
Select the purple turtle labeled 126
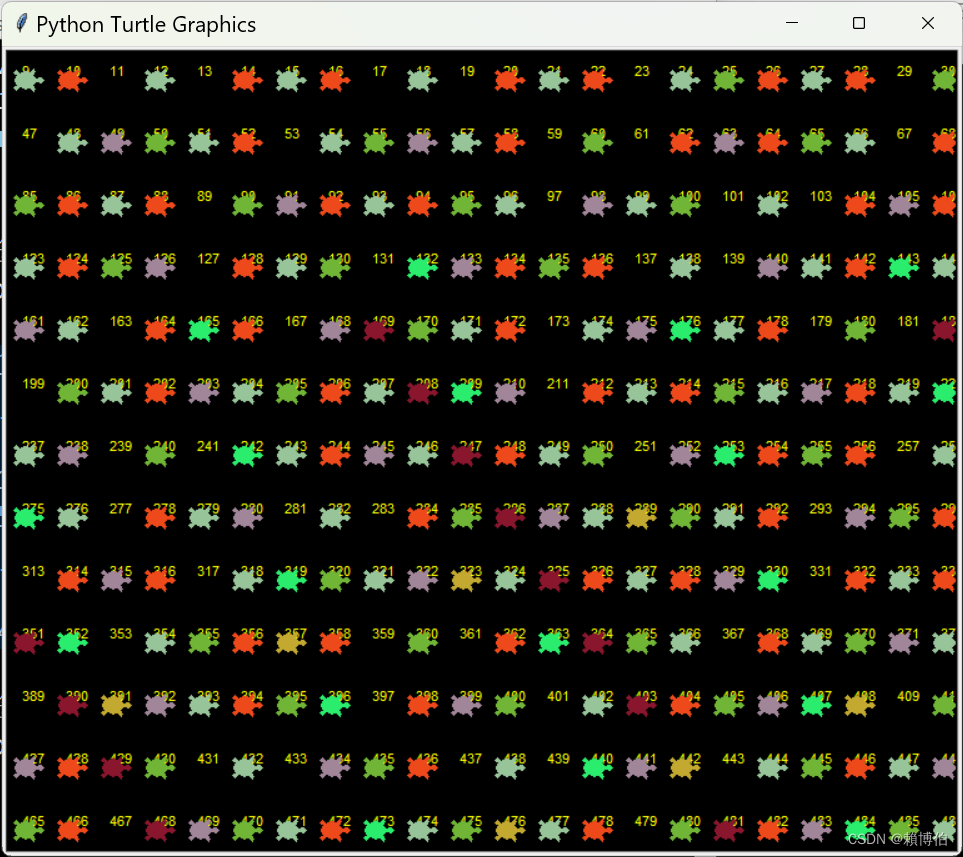[159, 267]
